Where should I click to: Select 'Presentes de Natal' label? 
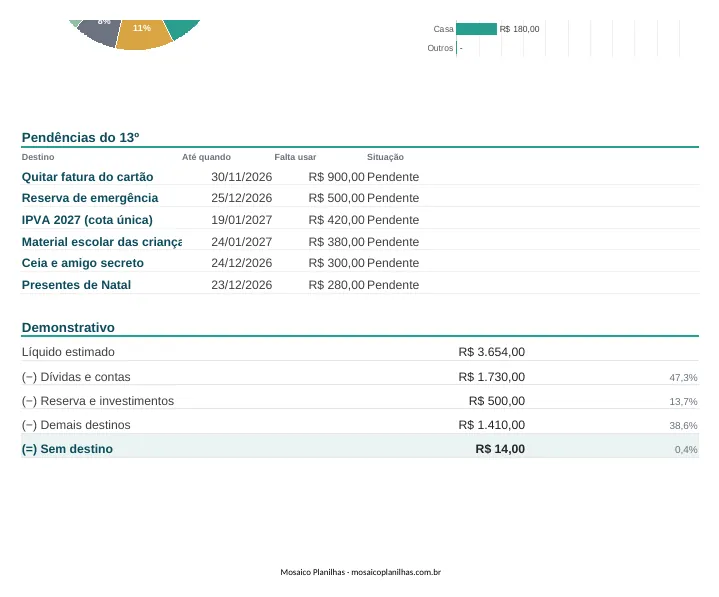click(x=76, y=285)
